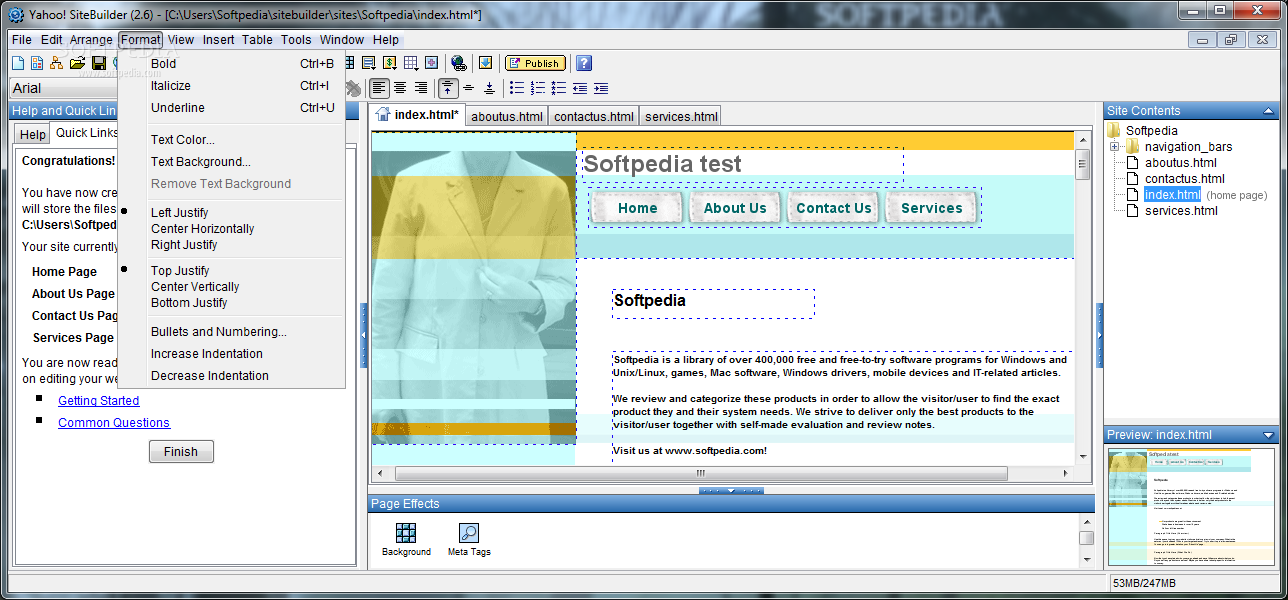Click the bulleted list toolbar icon
This screenshot has width=1288, height=600.
517,88
